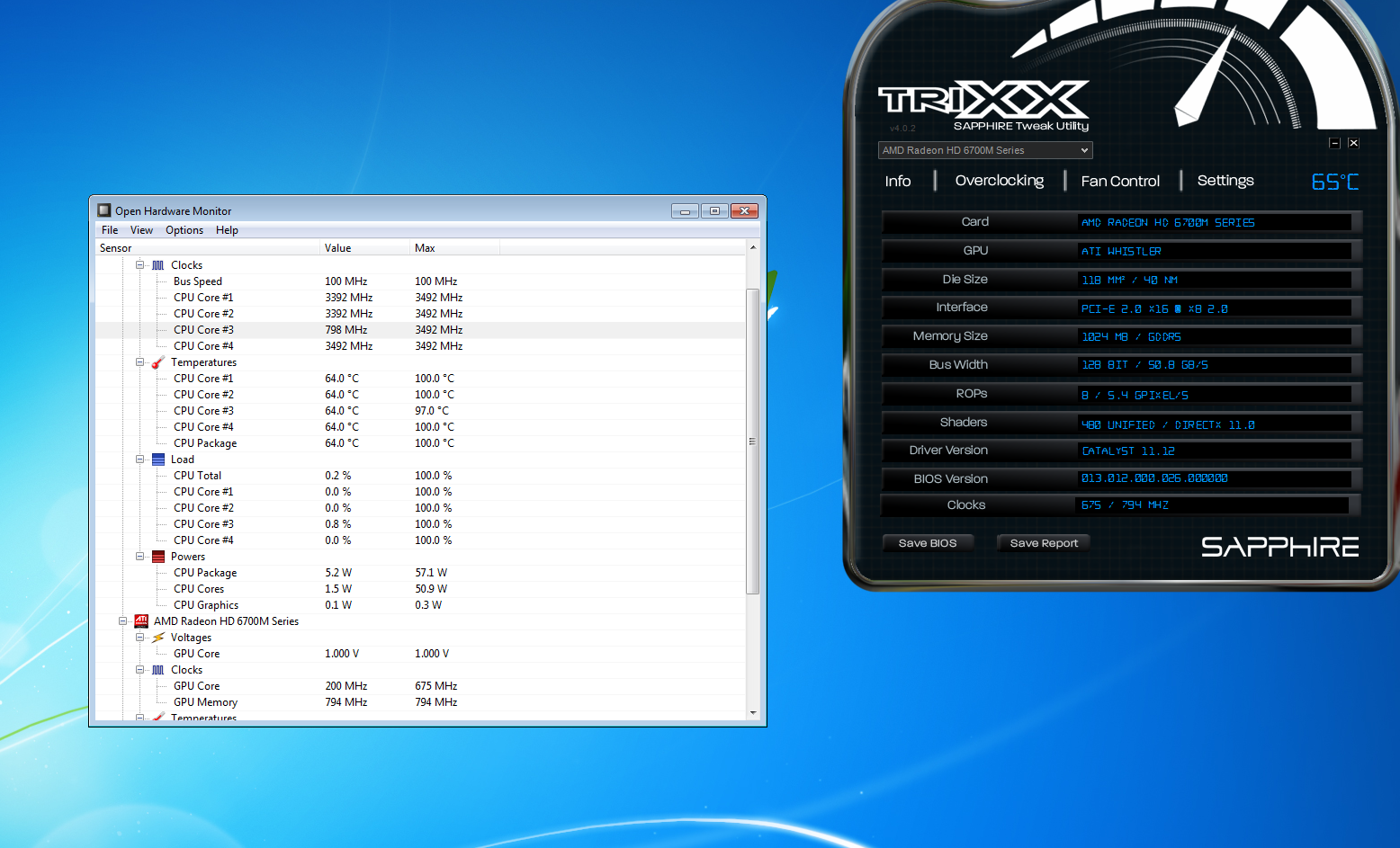Click the Sensor column header
Image resolution: width=1400 pixels, height=848 pixels.
pyautogui.click(x=208, y=248)
